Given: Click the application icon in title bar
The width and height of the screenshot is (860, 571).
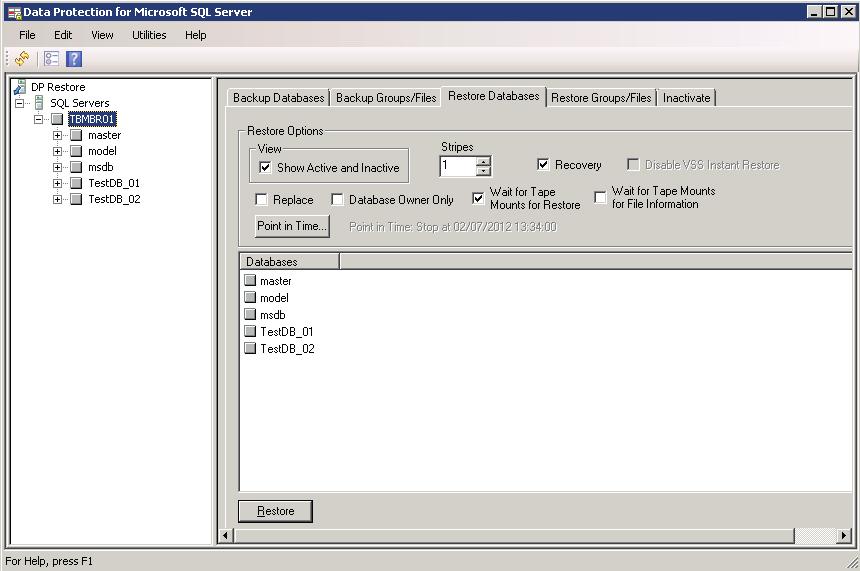Looking at the screenshot, I should 14,12.
